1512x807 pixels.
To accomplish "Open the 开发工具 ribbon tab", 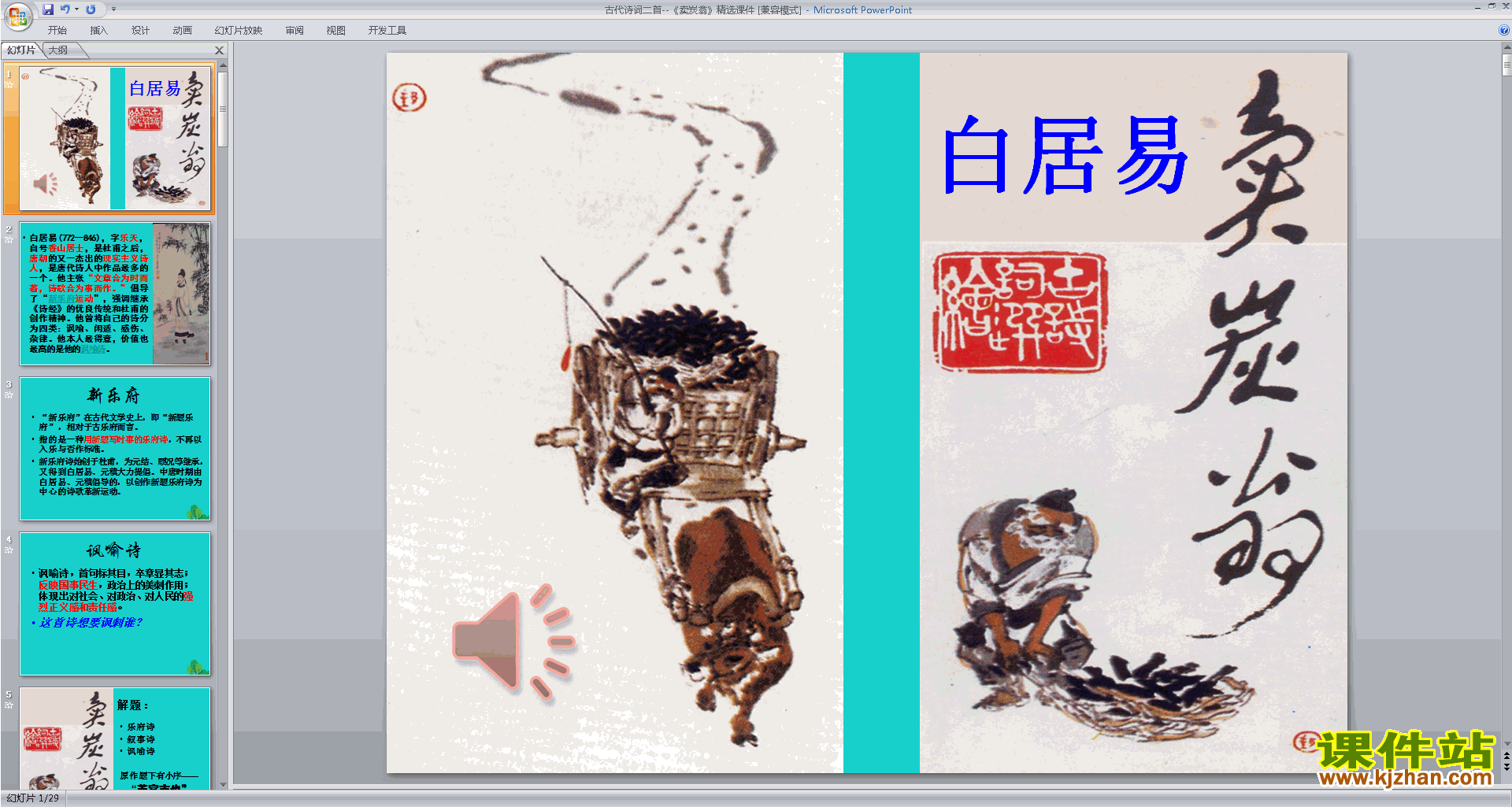I will coord(387,30).
